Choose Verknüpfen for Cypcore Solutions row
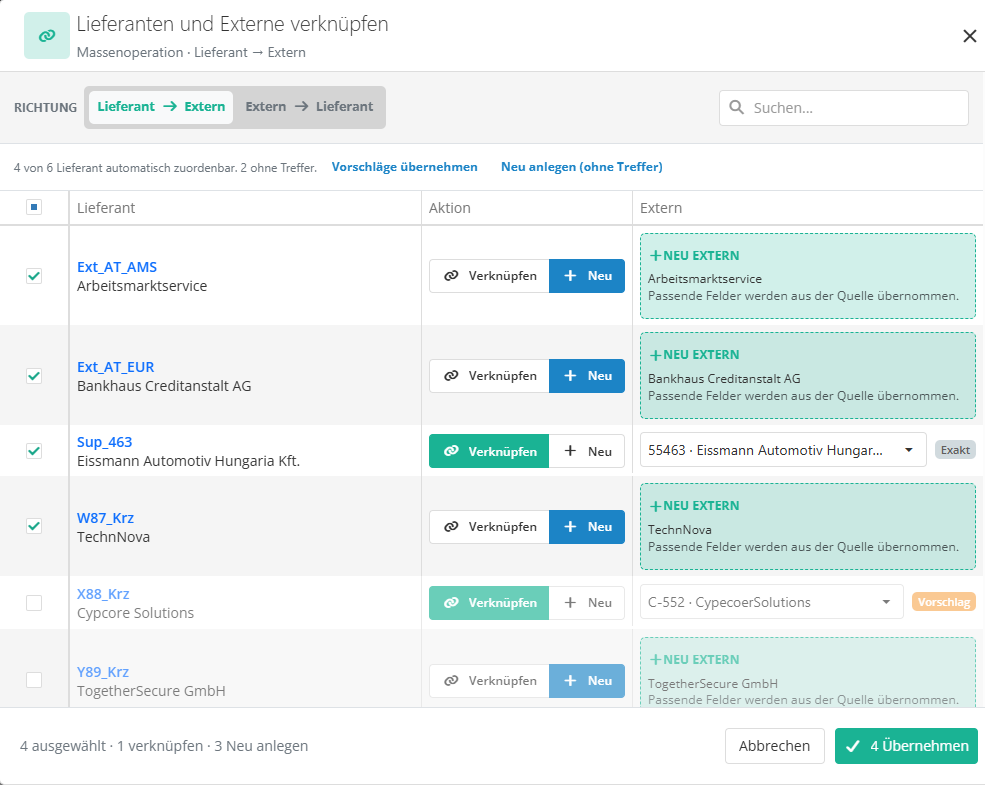Image resolution: width=985 pixels, height=785 pixels. tap(489, 603)
